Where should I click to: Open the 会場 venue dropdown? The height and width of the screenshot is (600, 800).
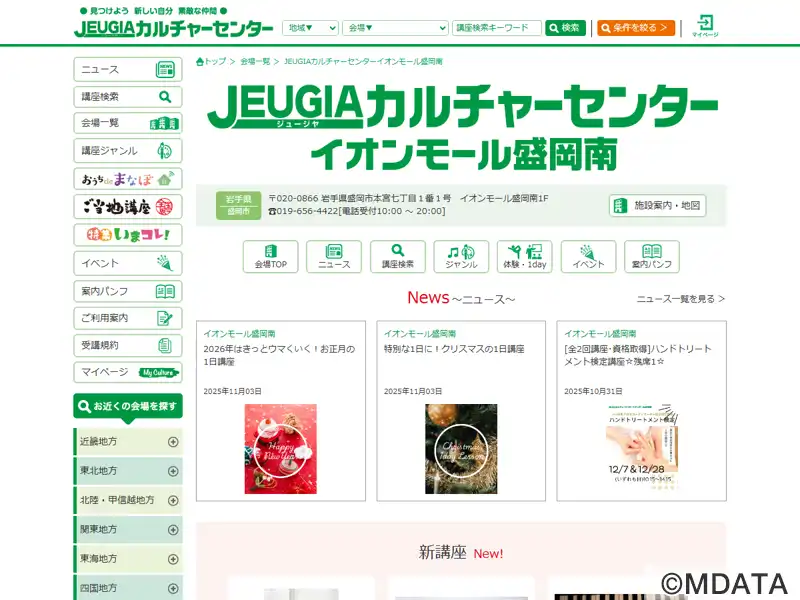click(395, 28)
